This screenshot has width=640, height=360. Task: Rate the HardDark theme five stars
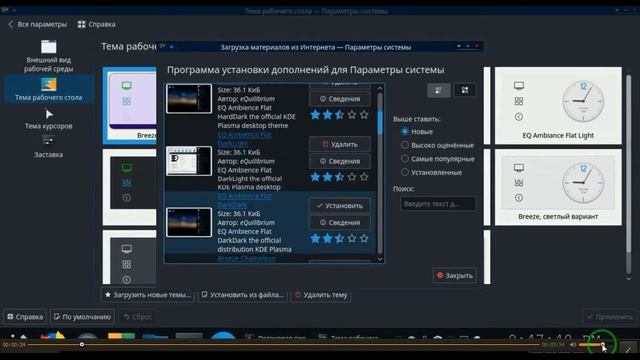click(364, 115)
